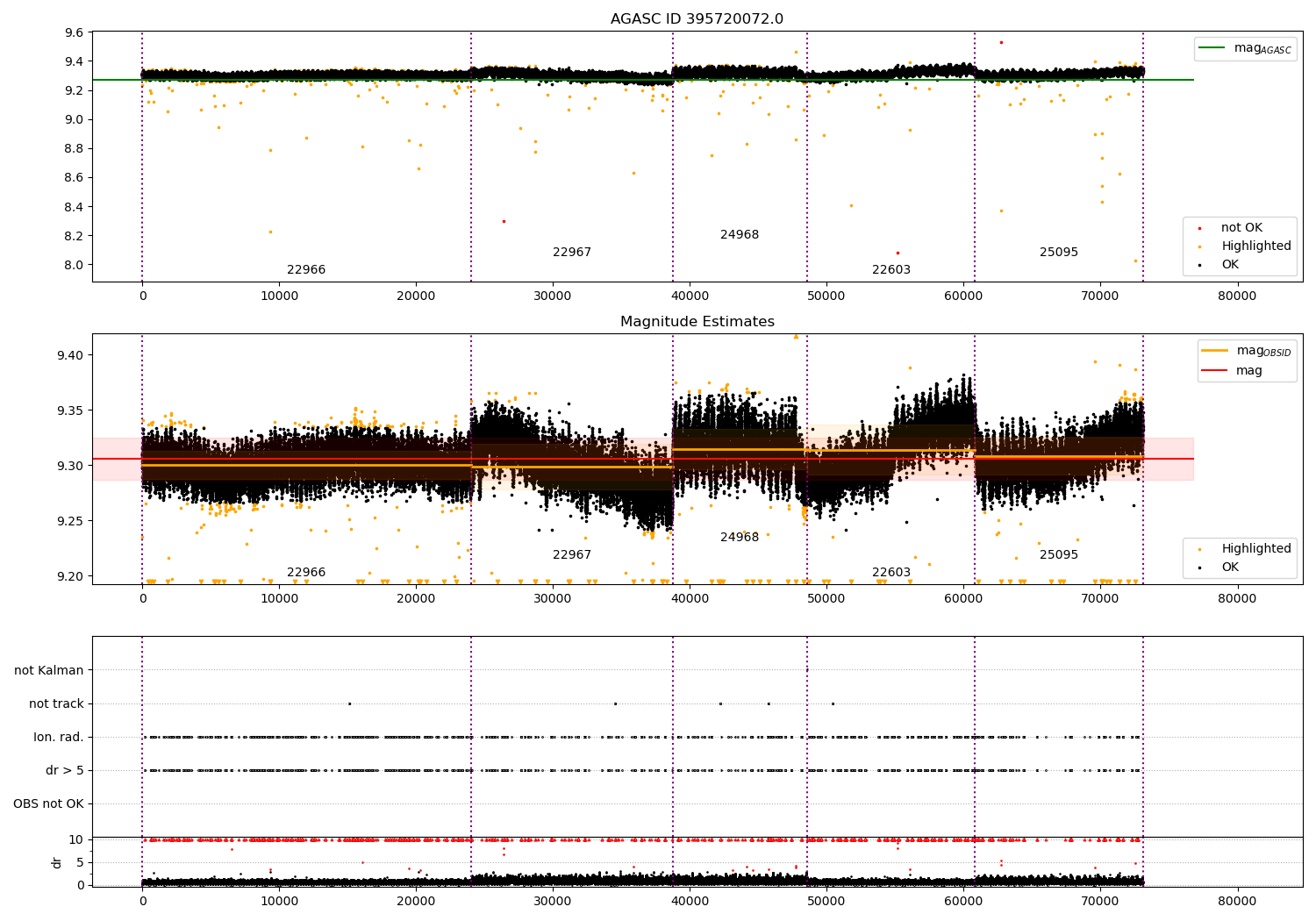Click orange line sample beside mag OBSID
This screenshot has height=921, width=1316.
coord(1215,351)
